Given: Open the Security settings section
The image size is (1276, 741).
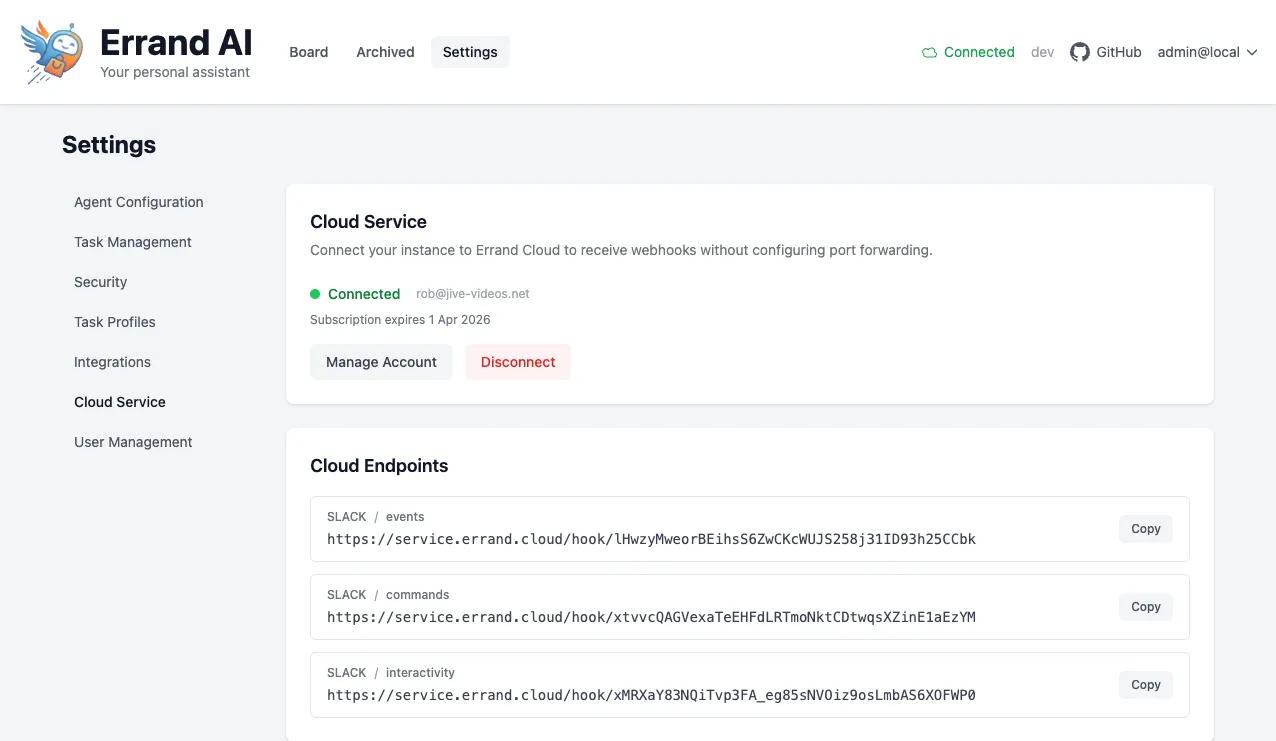Looking at the screenshot, I should click(101, 282).
